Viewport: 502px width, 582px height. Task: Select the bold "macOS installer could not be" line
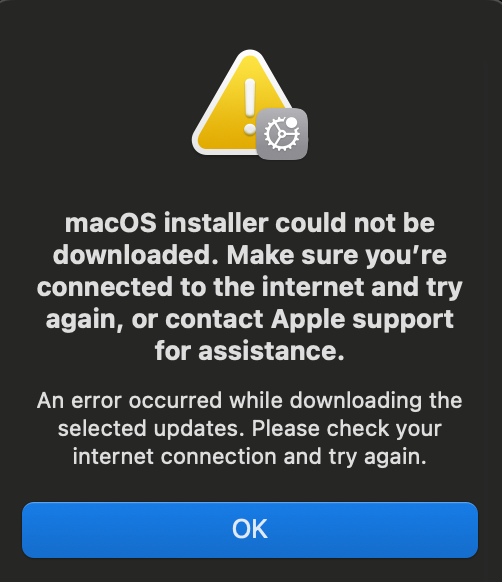coord(250,223)
